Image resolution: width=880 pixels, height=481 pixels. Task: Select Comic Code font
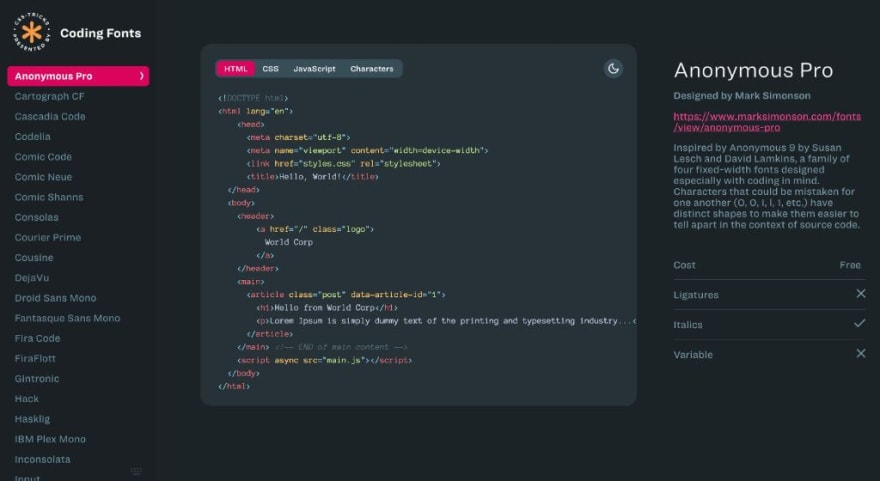coord(43,157)
